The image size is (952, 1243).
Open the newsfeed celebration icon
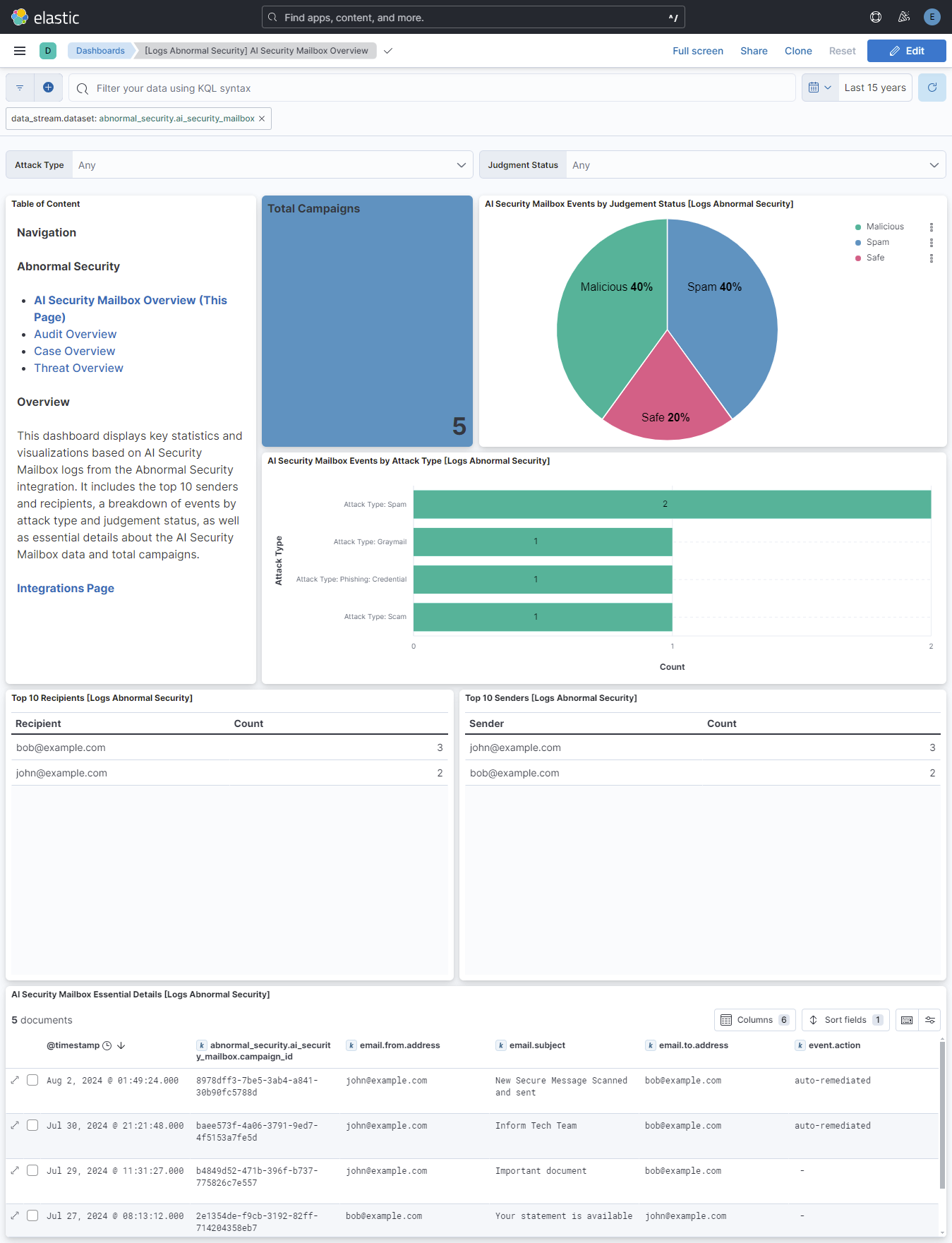(x=903, y=17)
